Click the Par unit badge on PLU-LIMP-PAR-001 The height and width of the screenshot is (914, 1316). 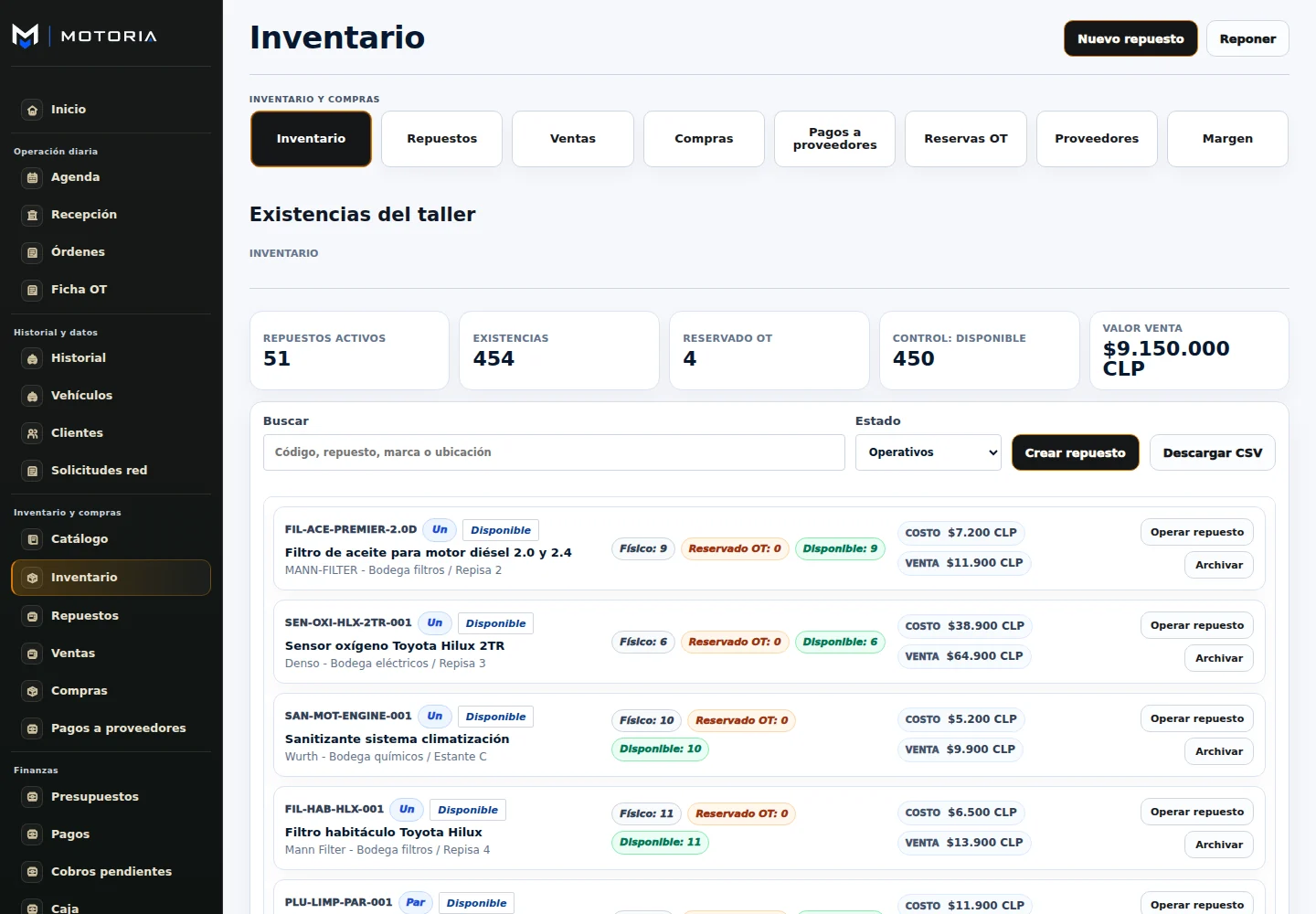pyautogui.click(x=416, y=902)
